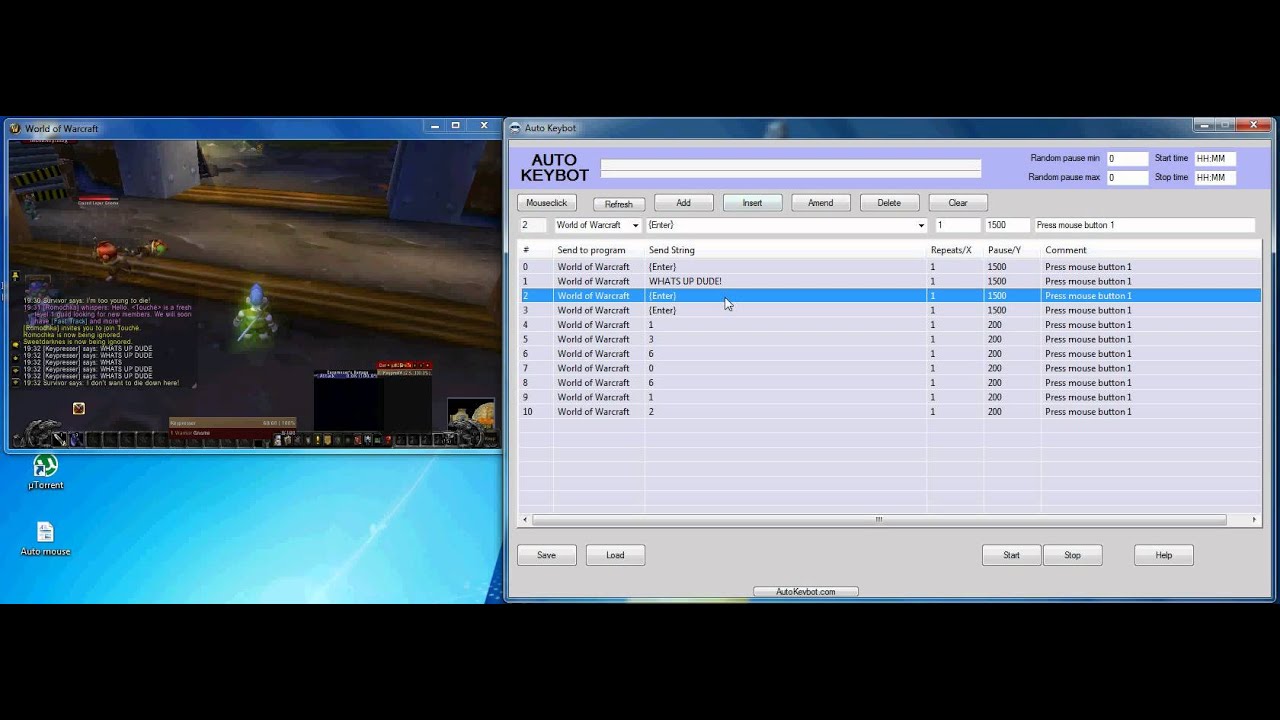Click the list scrollbar right arrow

pyautogui.click(x=1254, y=520)
